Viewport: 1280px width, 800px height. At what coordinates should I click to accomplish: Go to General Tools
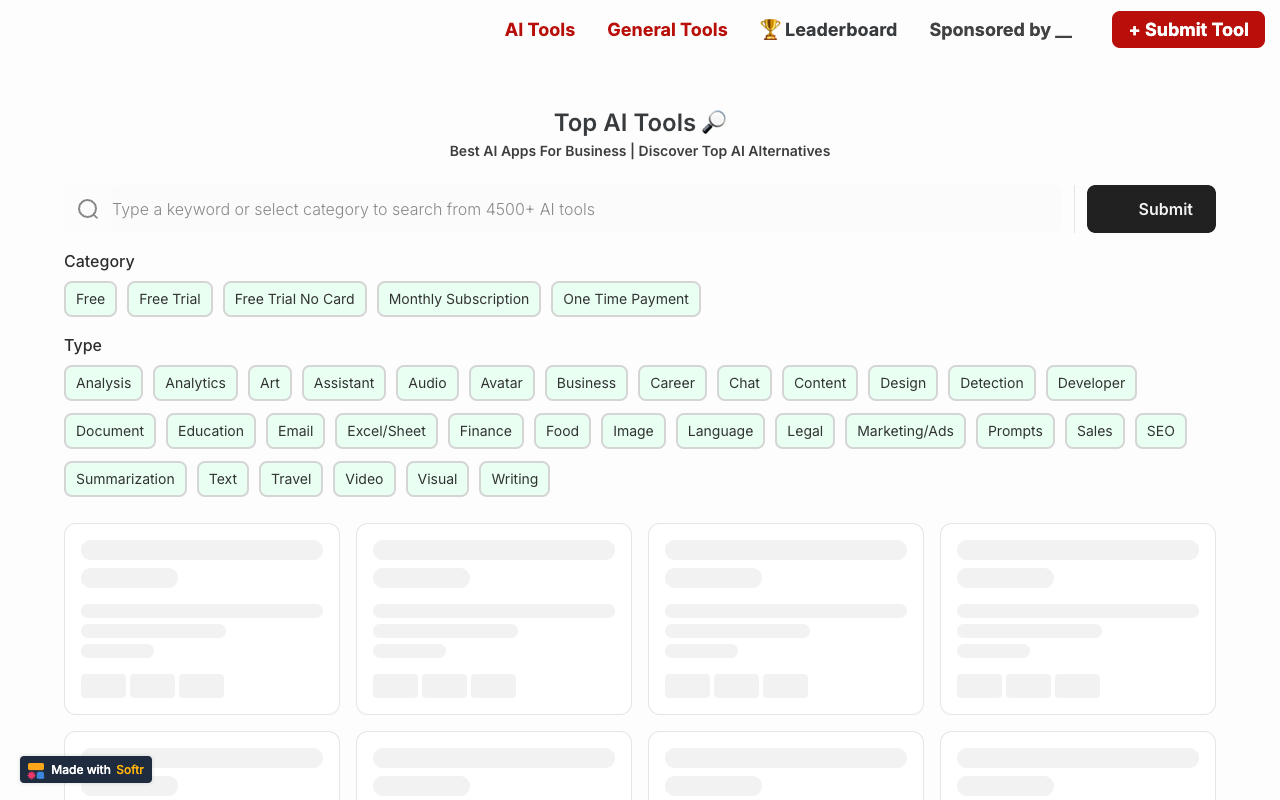pyautogui.click(x=667, y=30)
